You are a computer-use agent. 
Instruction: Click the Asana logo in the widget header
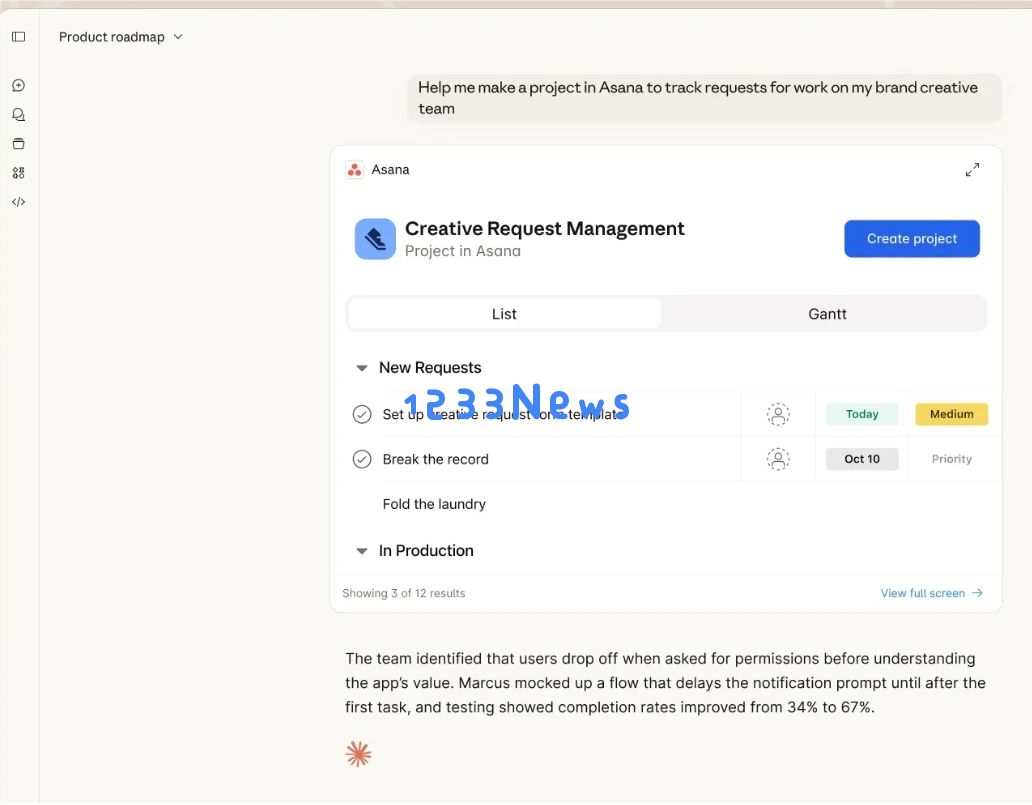(x=354, y=169)
